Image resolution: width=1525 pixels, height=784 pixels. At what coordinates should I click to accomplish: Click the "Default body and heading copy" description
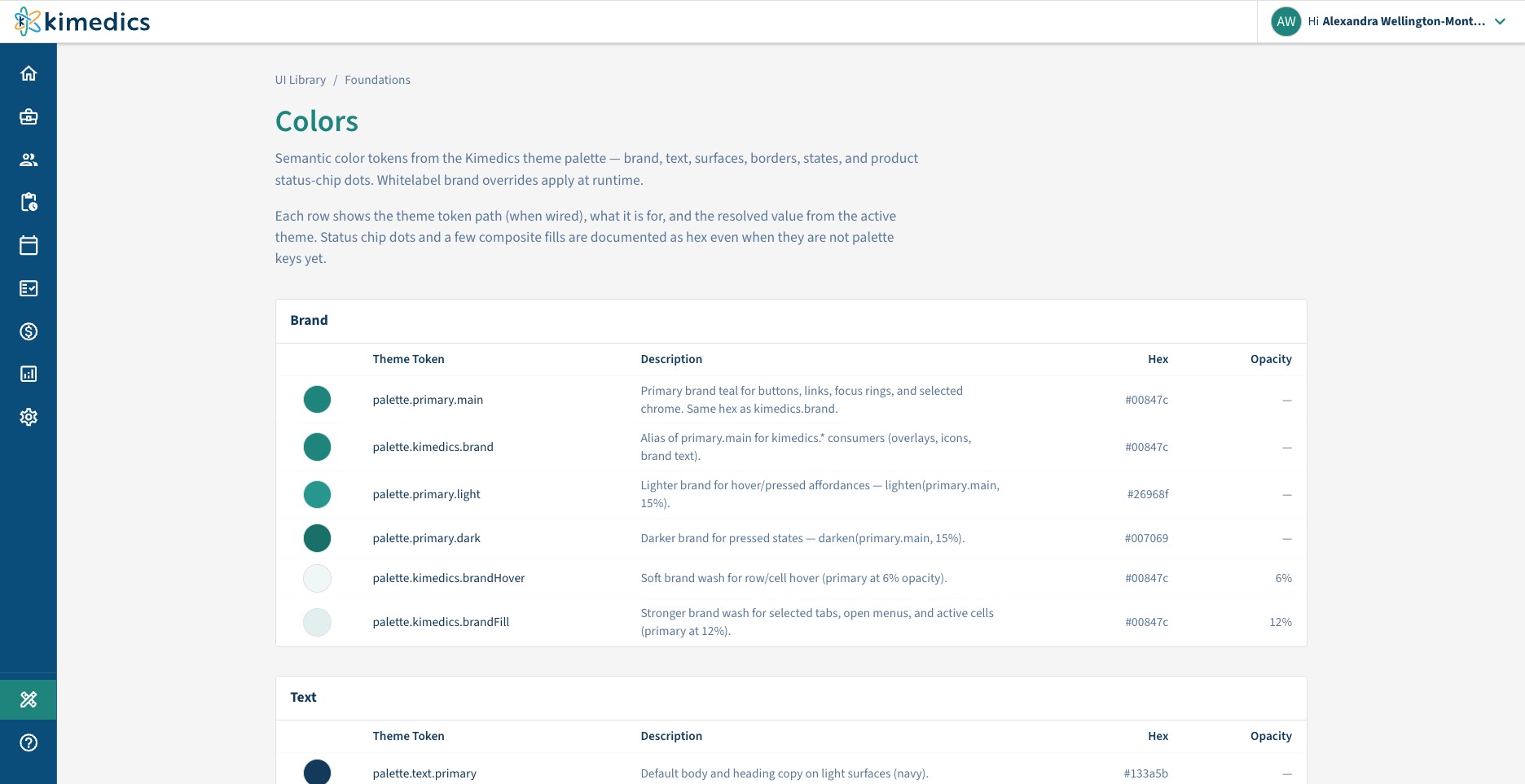pos(784,773)
